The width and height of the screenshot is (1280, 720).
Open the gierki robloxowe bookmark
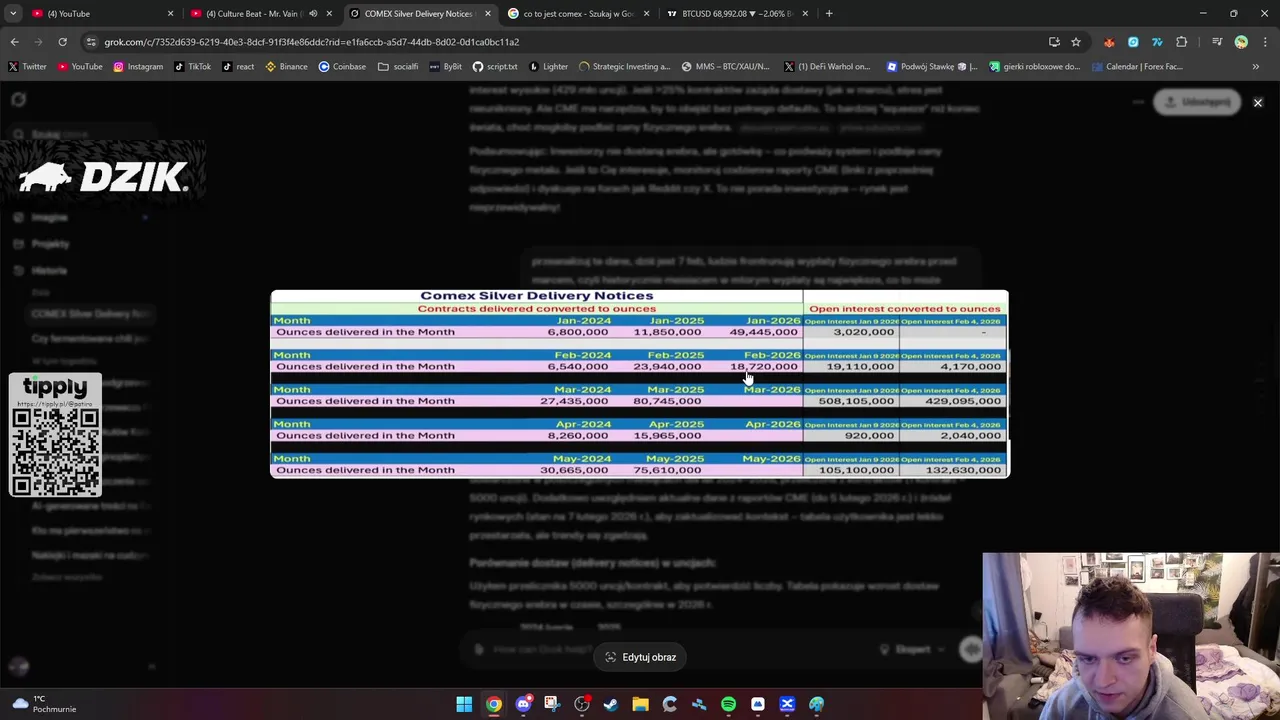pos(1035,66)
